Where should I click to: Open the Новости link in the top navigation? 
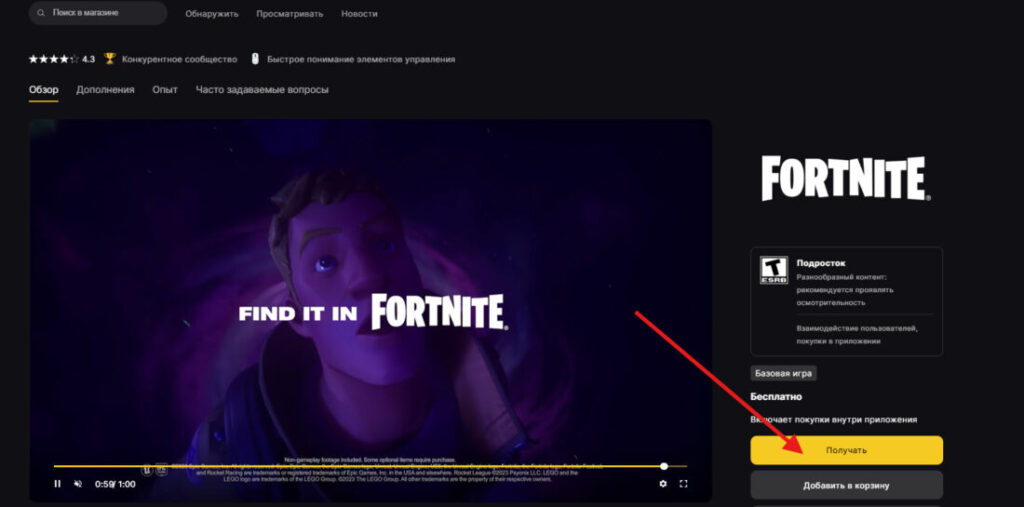[361, 13]
